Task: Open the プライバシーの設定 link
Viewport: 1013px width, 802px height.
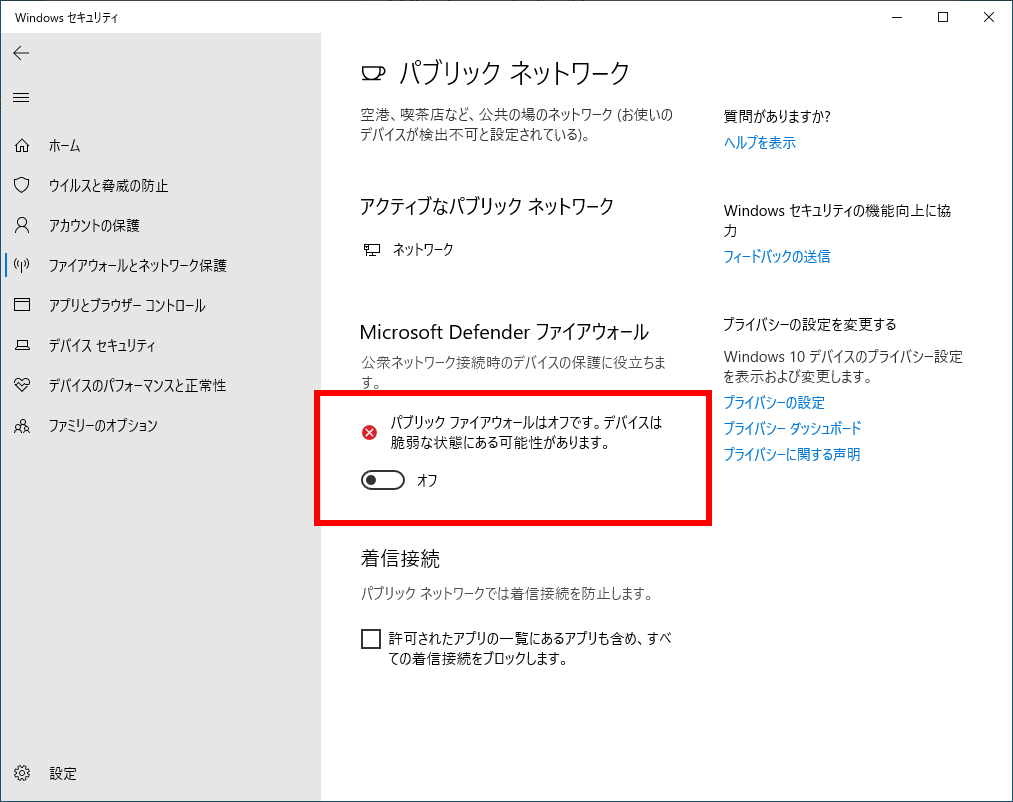Action: pyautogui.click(x=774, y=403)
